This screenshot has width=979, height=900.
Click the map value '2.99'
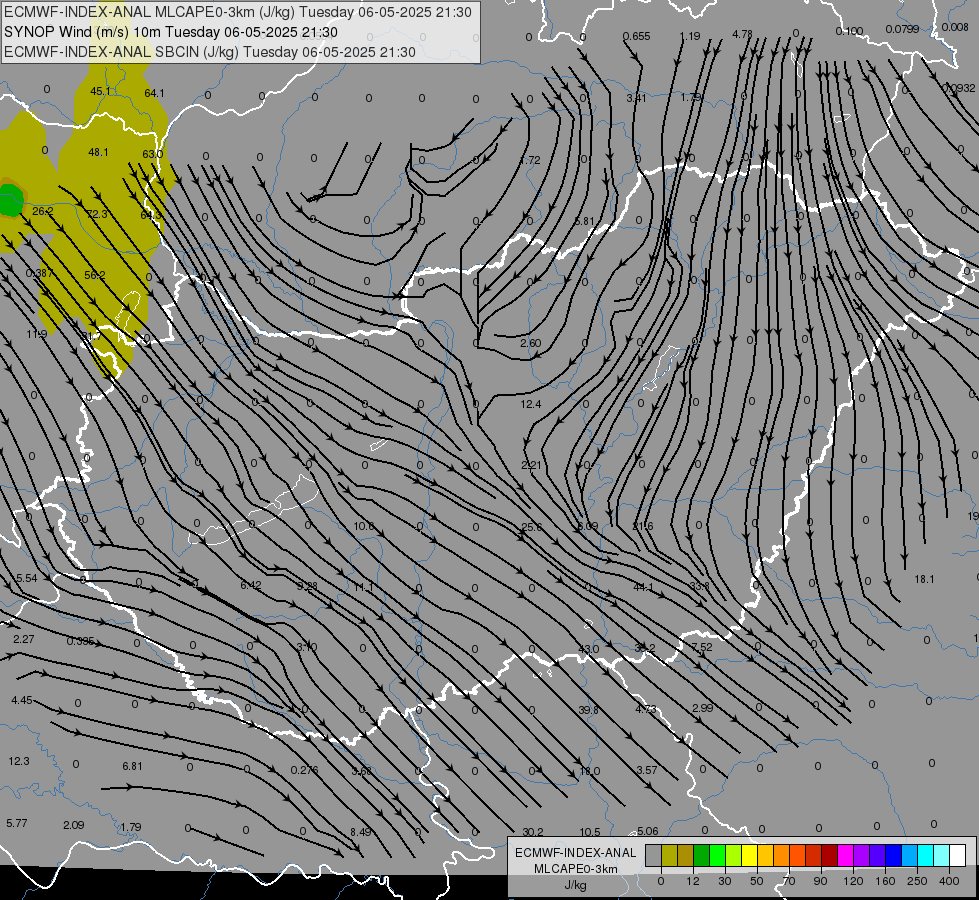702,708
